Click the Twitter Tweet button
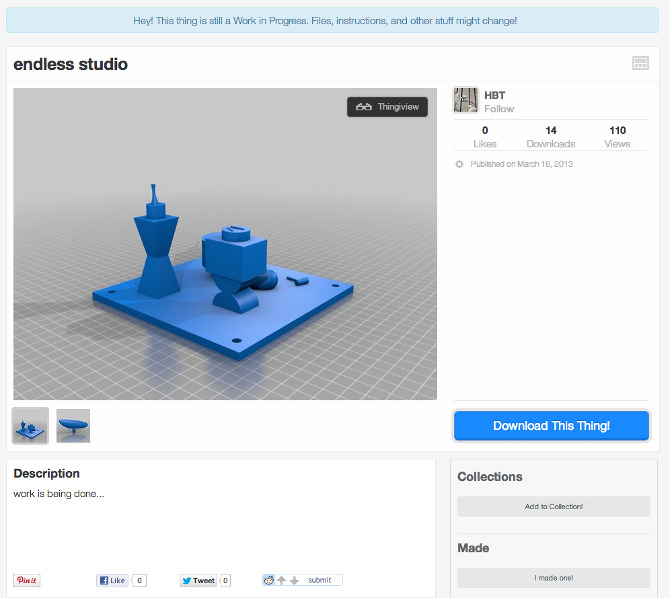The image size is (670, 598). [x=199, y=580]
